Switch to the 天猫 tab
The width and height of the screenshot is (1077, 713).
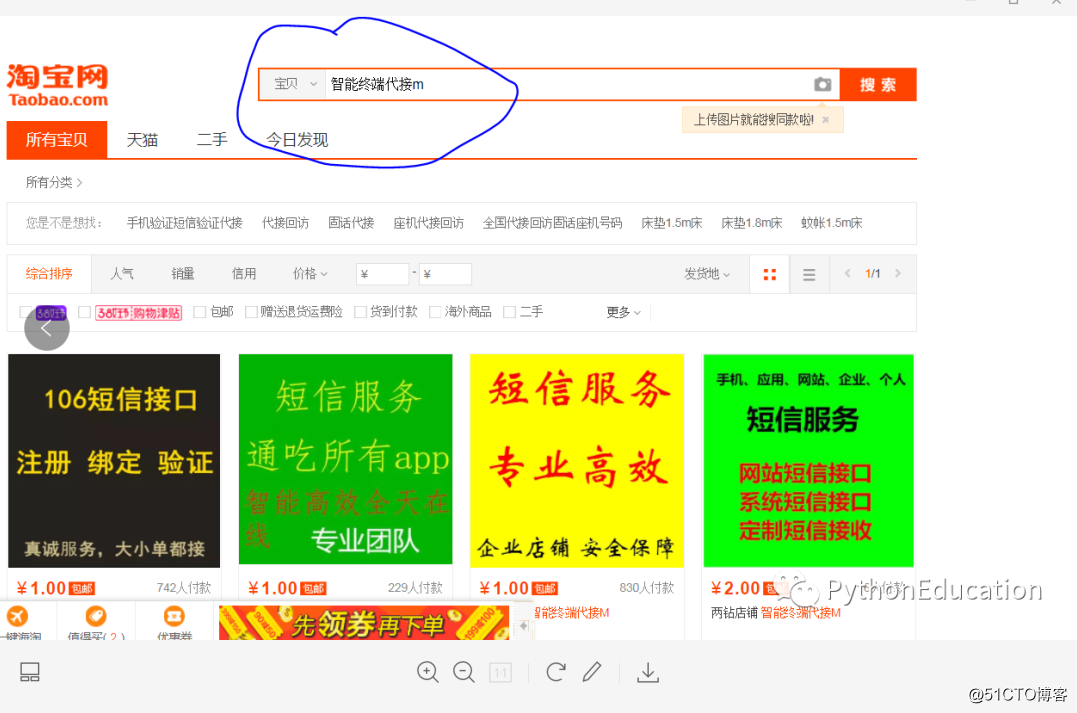pyautogui.click(x=141, y=139)
